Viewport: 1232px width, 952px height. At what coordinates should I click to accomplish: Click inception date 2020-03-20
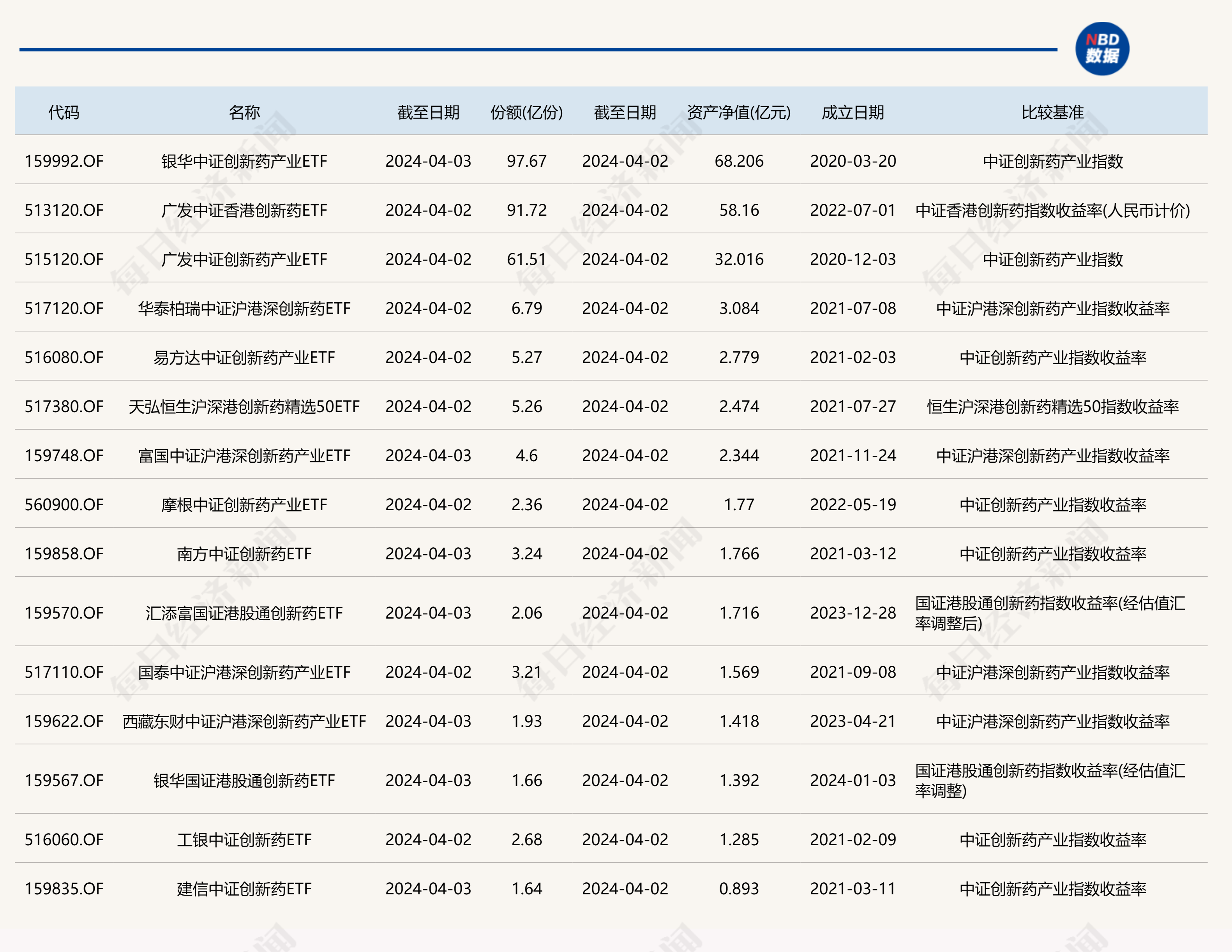tap(853, 161)
